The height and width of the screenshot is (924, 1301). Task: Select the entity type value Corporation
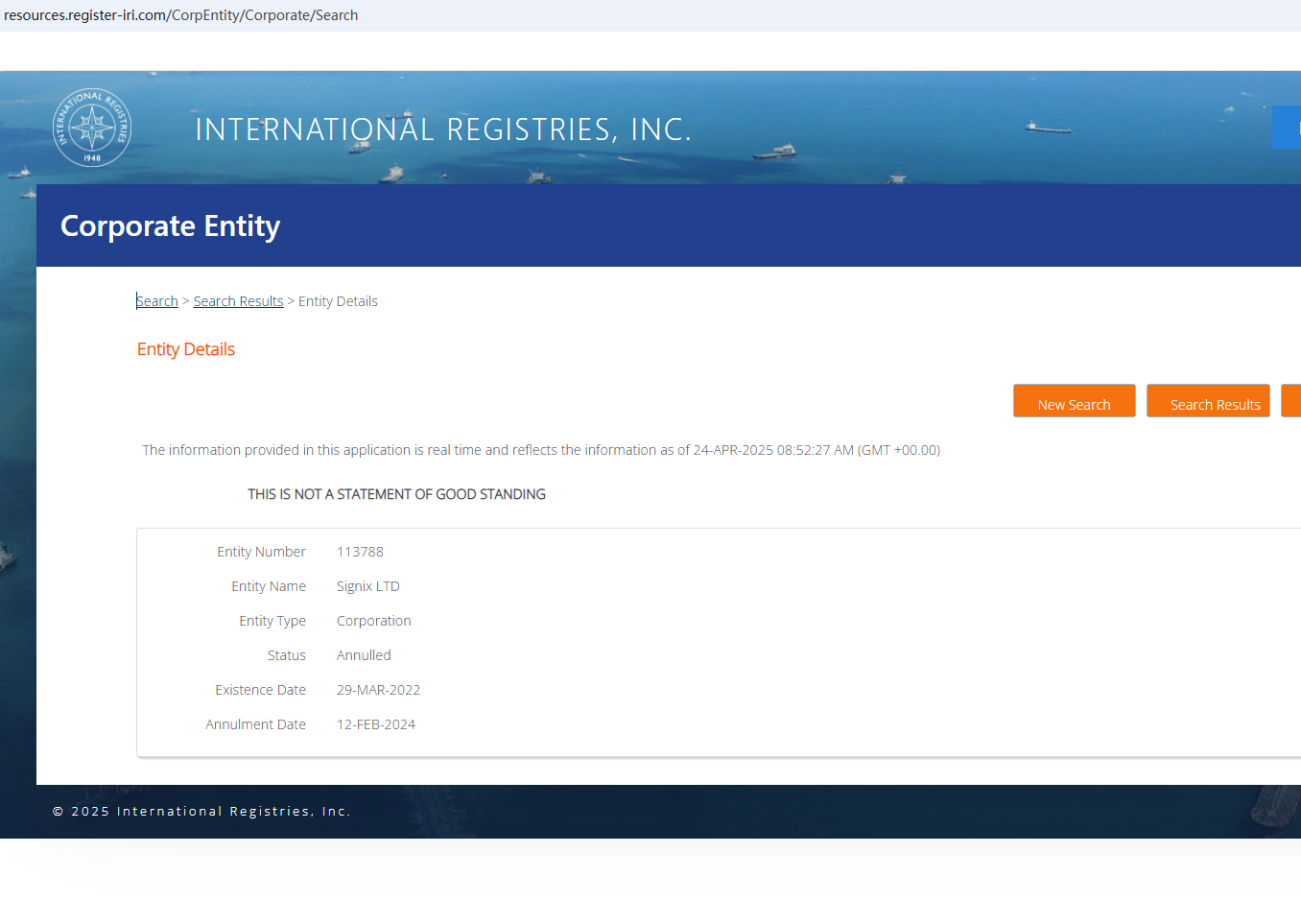(x=374, y=621)
